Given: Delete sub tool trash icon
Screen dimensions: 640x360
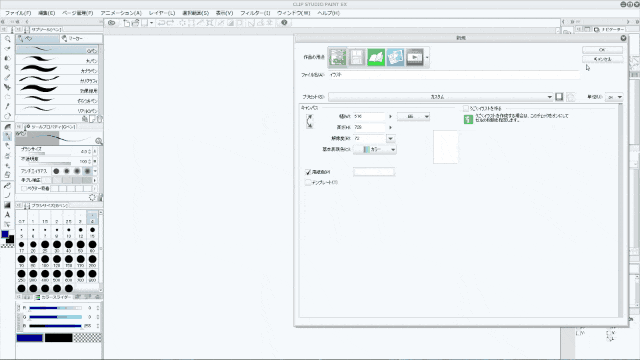Looking at the screenshot, I should [100, 119].
